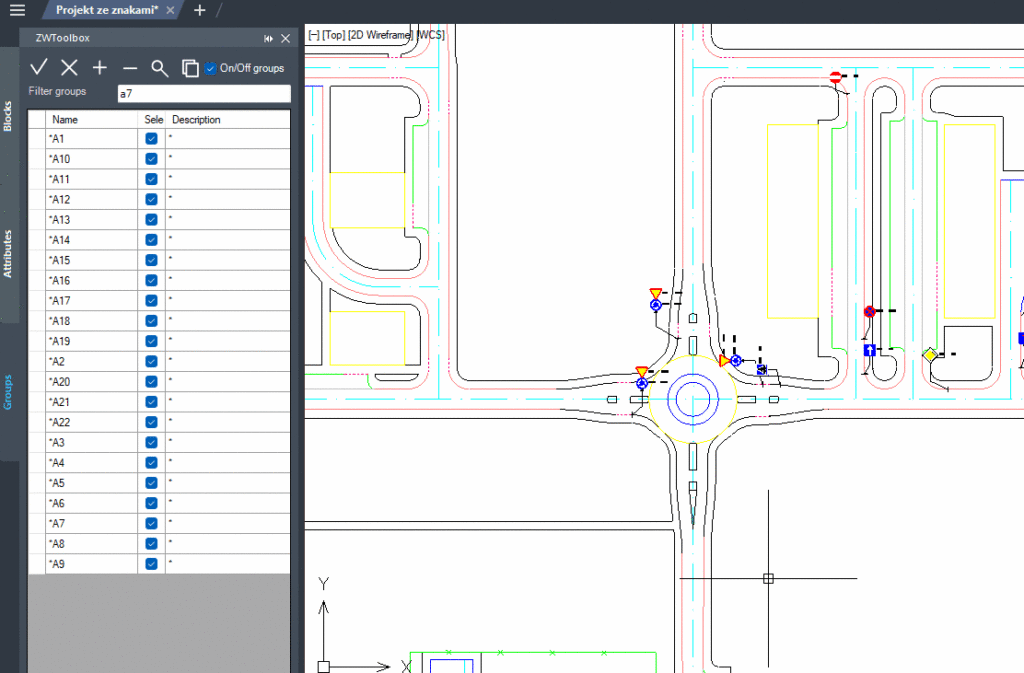The height and width of the screenshot is (673, 1024).
Task: Uncheck the selection box for group *A10
Action: tap(152, 159)
